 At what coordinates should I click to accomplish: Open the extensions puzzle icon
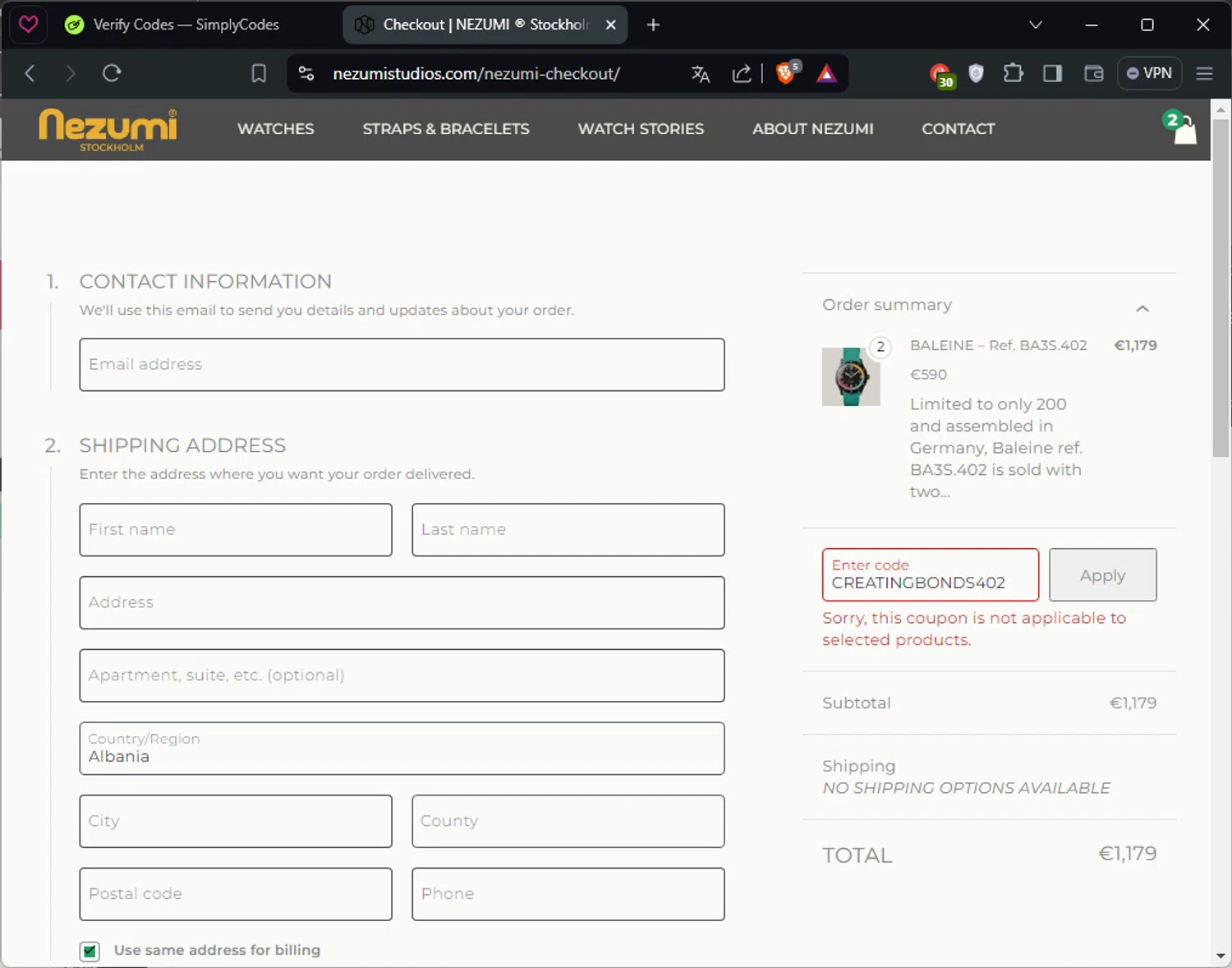[1014, 74]
